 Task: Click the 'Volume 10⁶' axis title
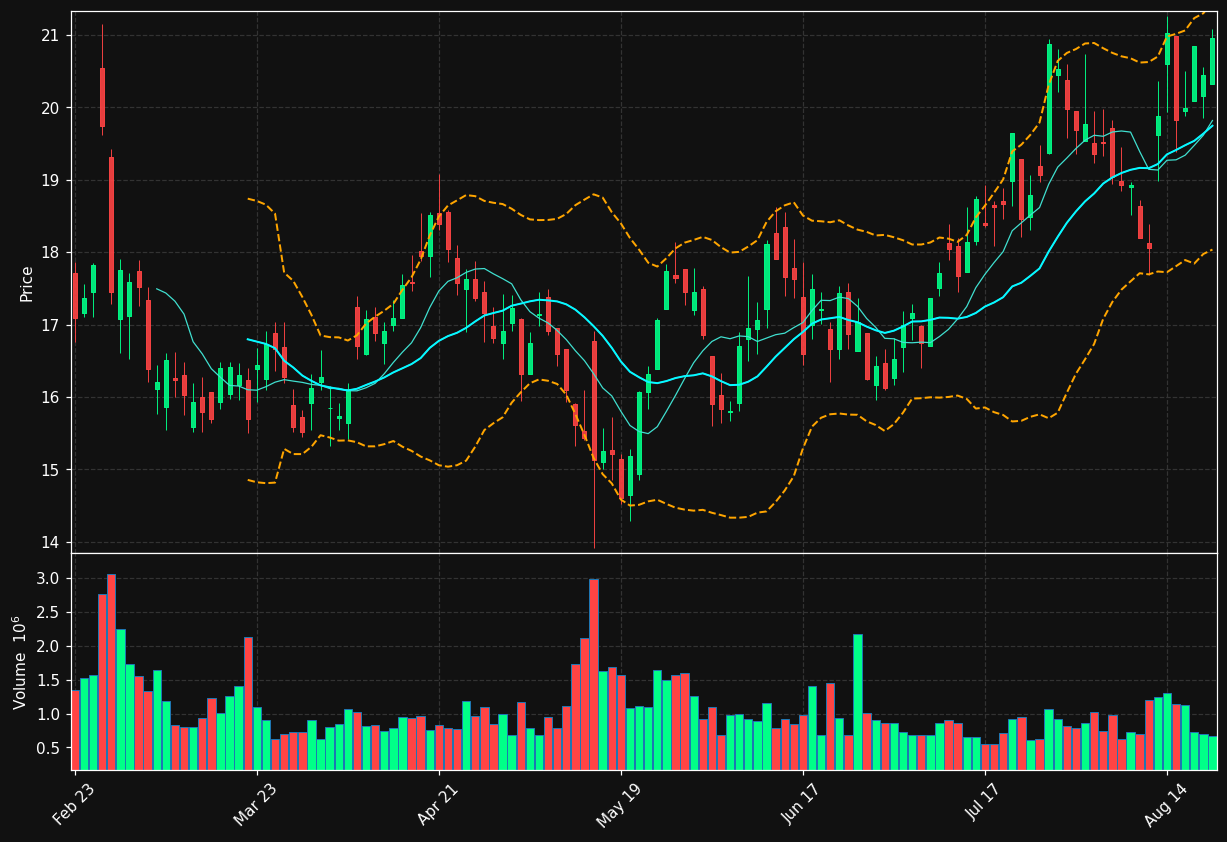21,662
